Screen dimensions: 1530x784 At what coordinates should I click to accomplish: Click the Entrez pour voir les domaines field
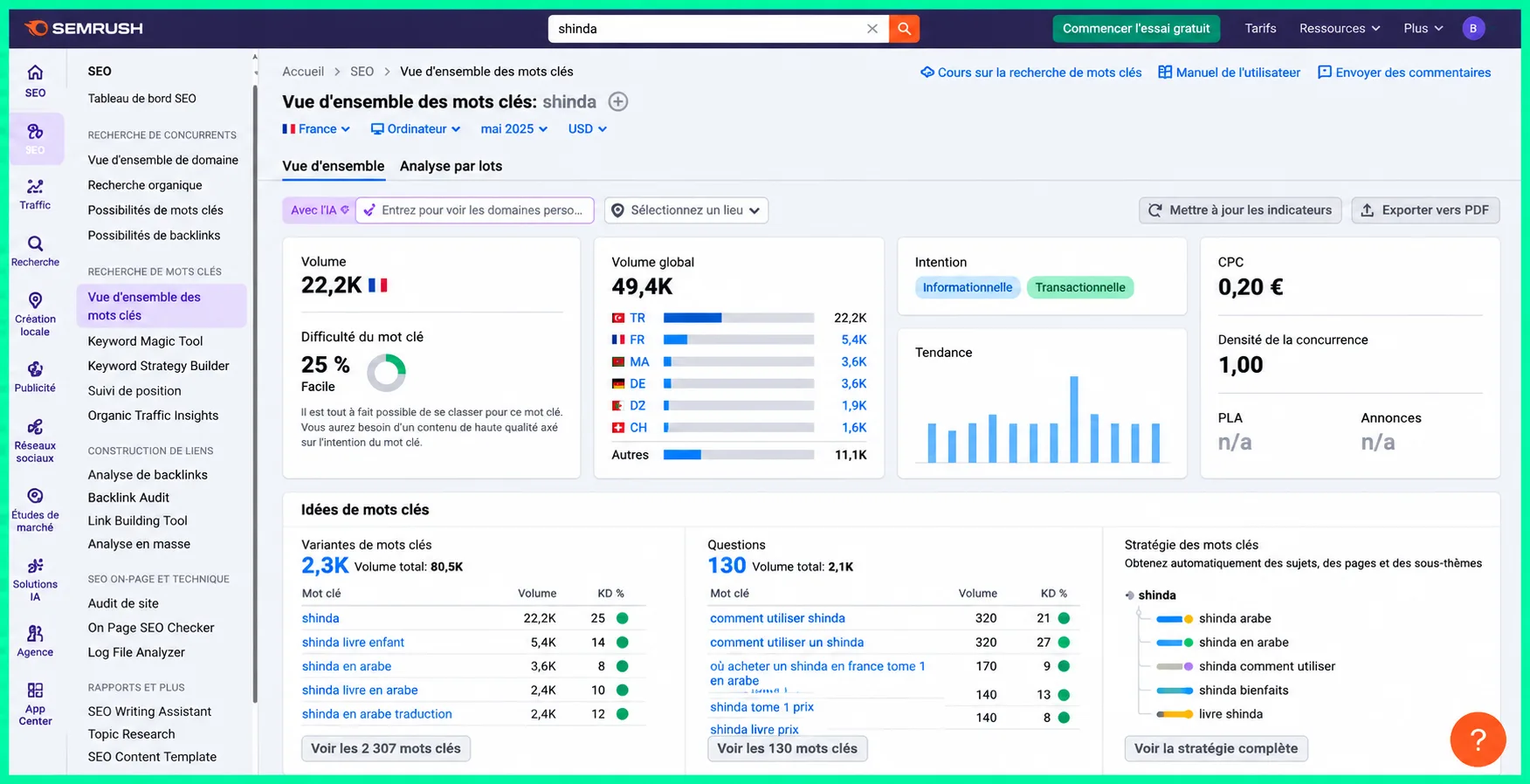[475, 210]
